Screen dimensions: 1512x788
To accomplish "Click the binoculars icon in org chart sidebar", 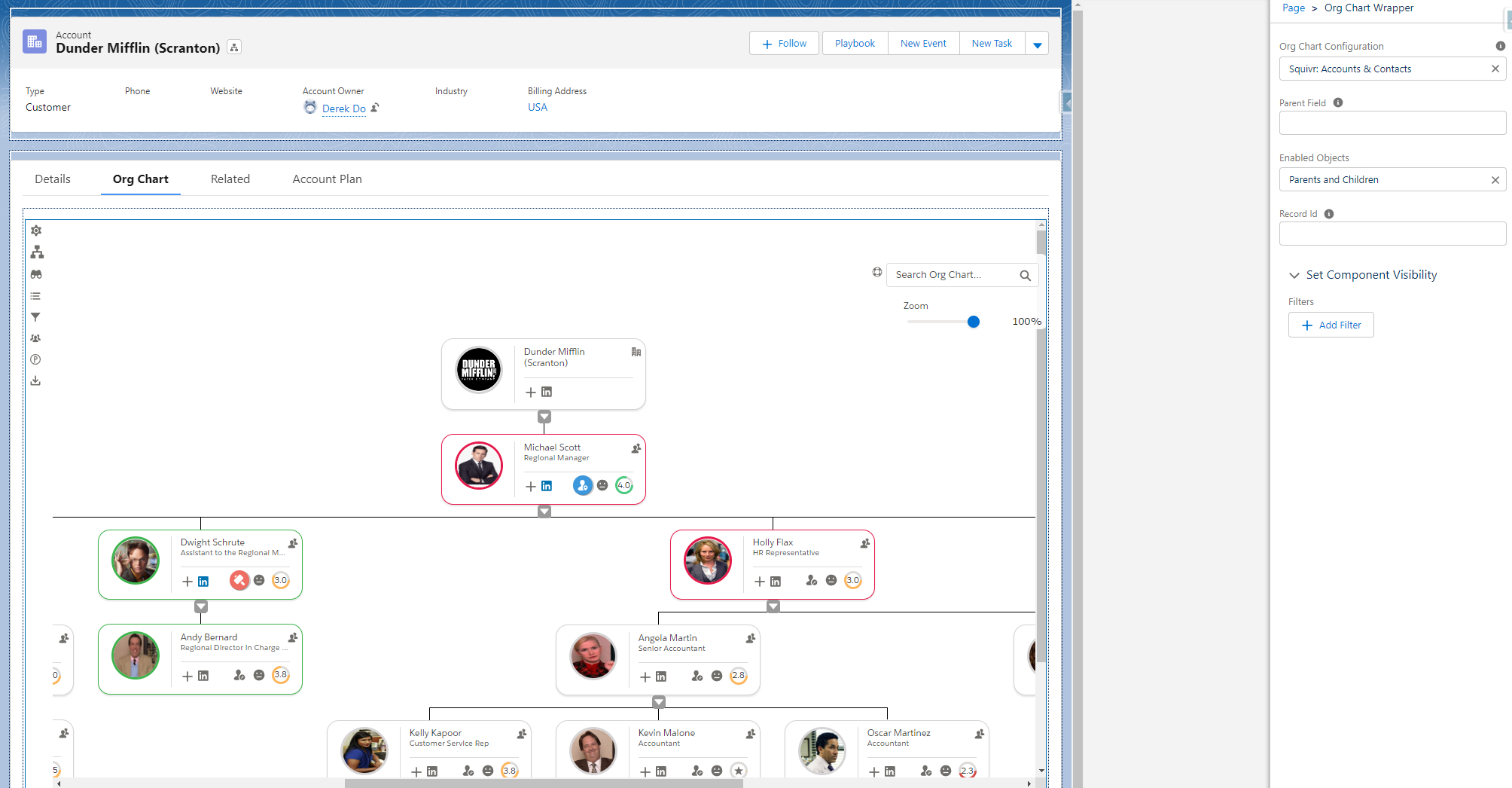I will pyautogui.click(x=36, y=274).
